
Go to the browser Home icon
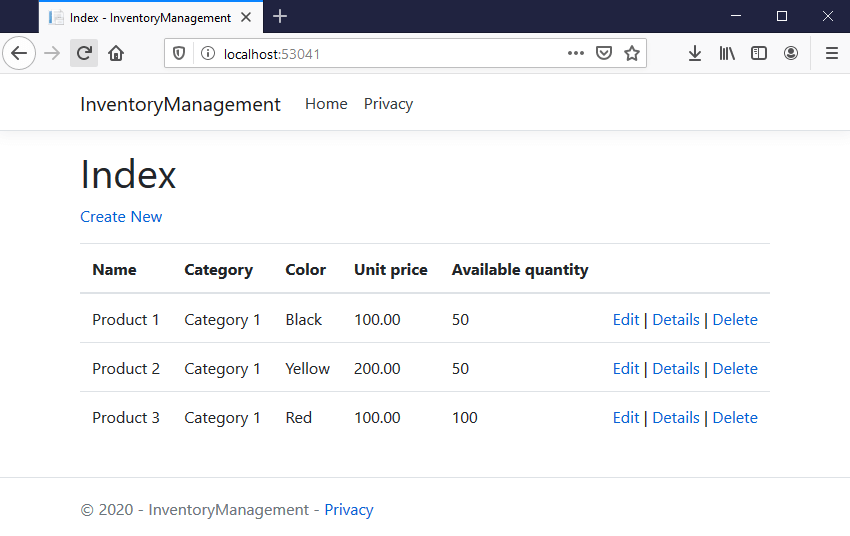116,53
